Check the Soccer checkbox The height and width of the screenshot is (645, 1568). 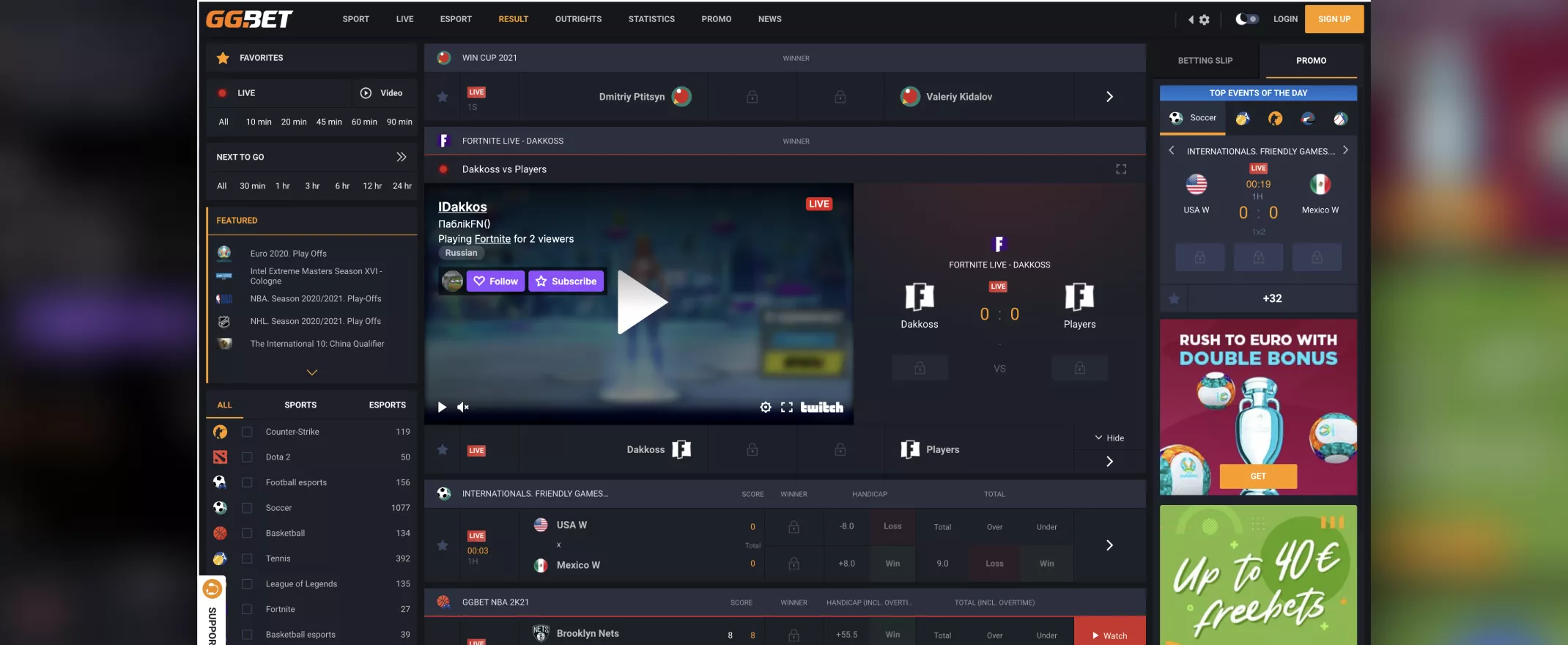247,508
